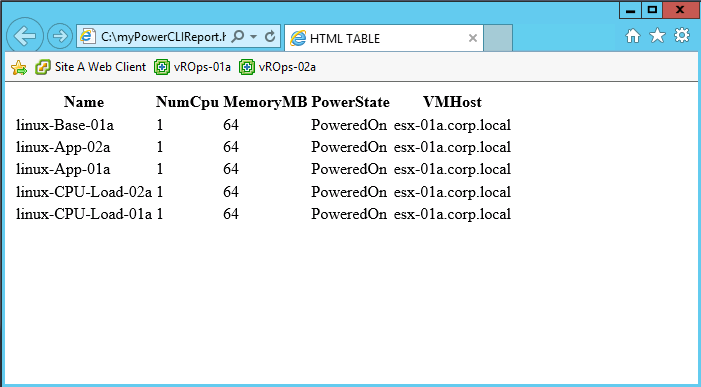
Task: Close the Internet Explorer window
Action: pos(680,10)
